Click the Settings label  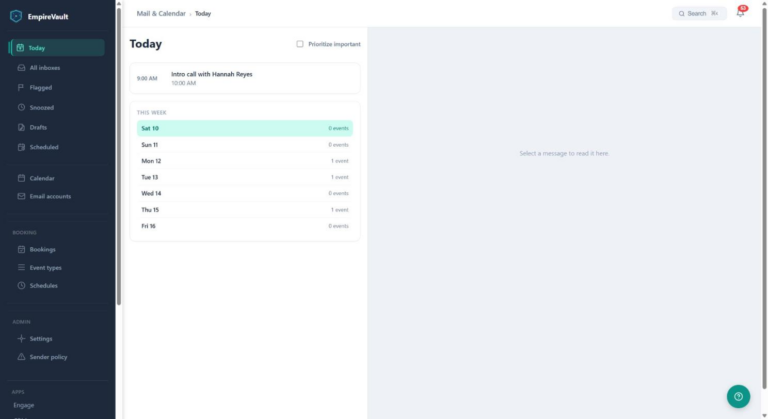point(41,339)
